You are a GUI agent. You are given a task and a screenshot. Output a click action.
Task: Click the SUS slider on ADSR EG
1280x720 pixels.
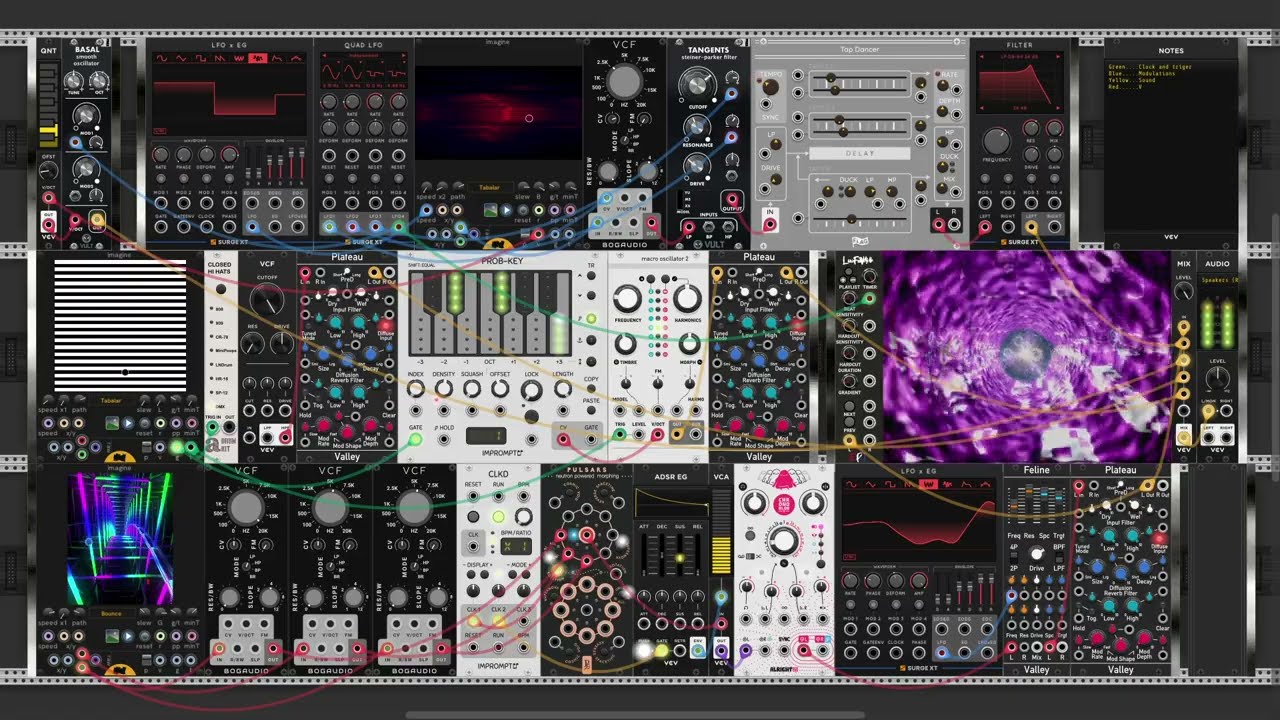(680, 555)
